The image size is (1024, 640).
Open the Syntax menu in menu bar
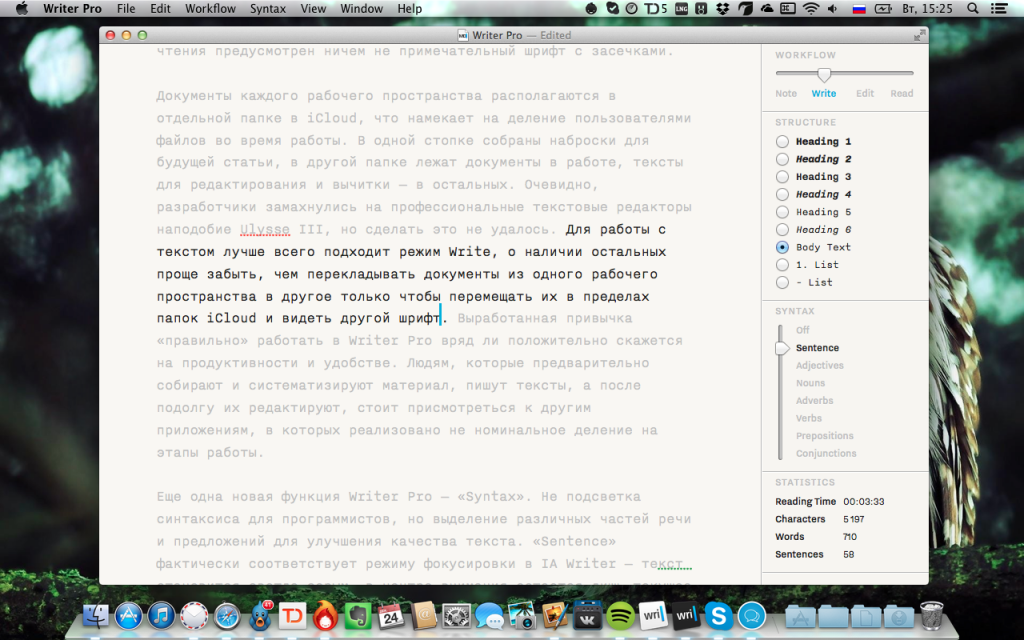[267, 9]
